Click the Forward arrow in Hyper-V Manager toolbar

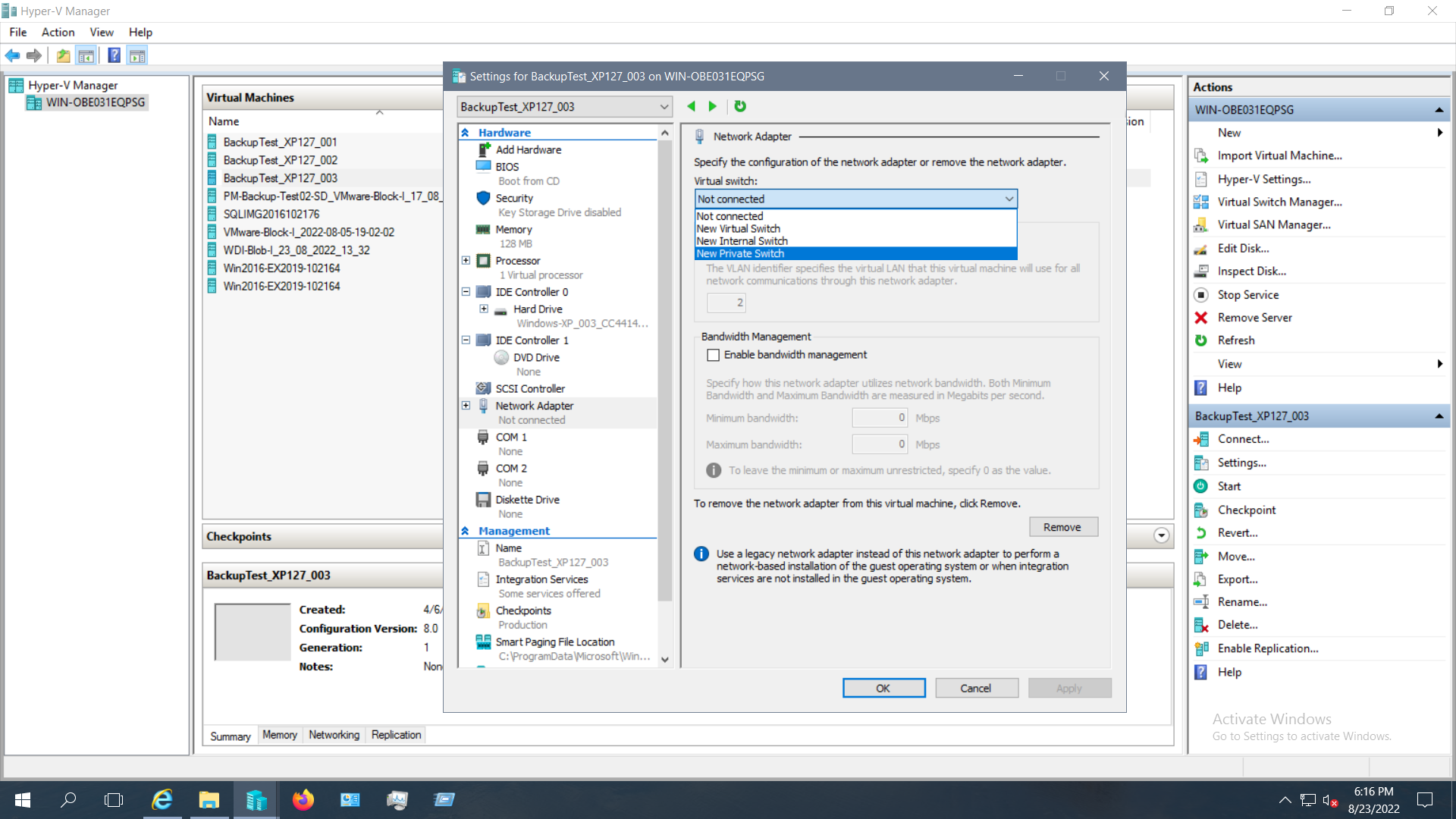33,55
